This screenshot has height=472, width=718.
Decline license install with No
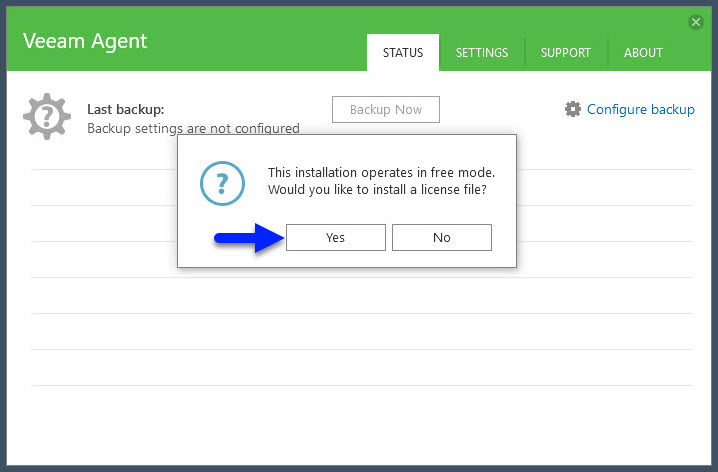(441, 237)
